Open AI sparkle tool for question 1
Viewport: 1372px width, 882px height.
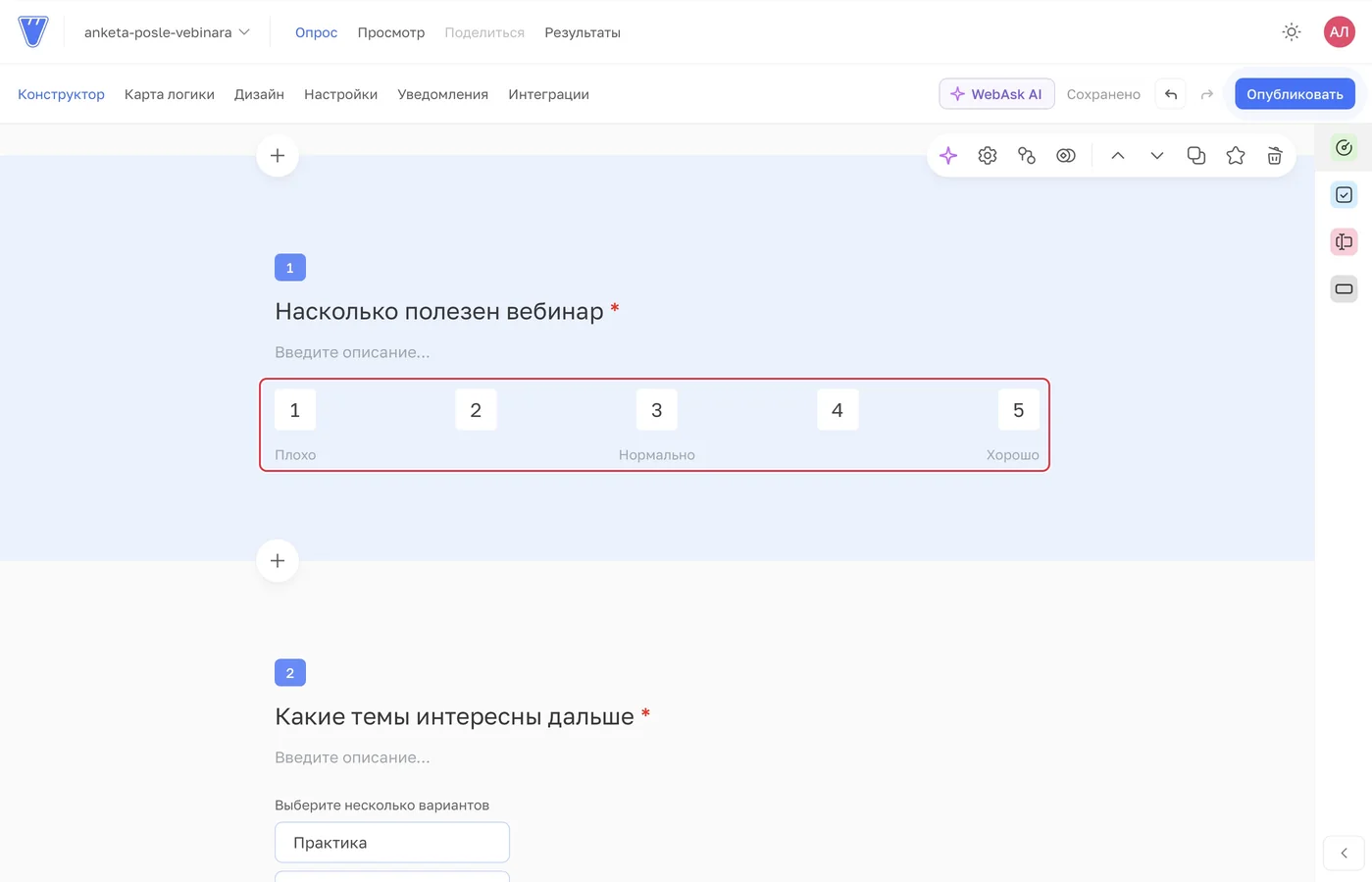(x=948, y=156)
